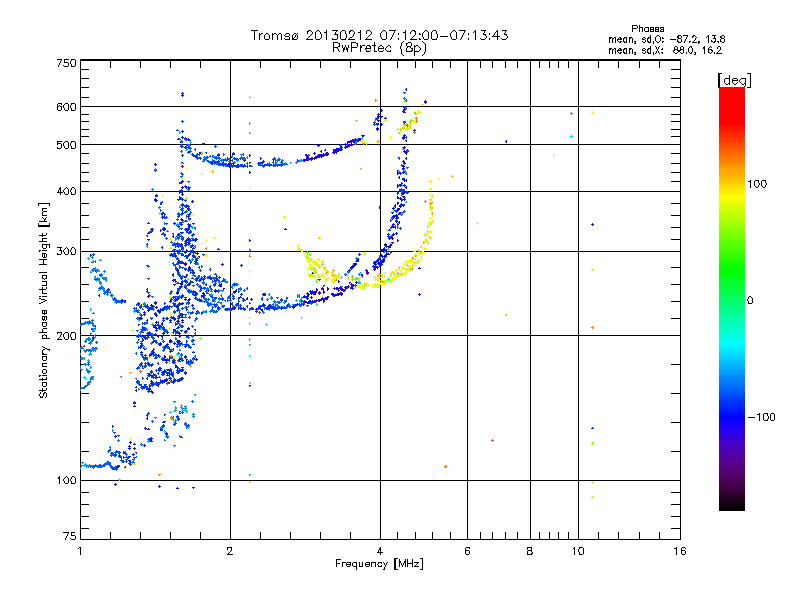Click the y-axis tick label '600'

point(66,107)
